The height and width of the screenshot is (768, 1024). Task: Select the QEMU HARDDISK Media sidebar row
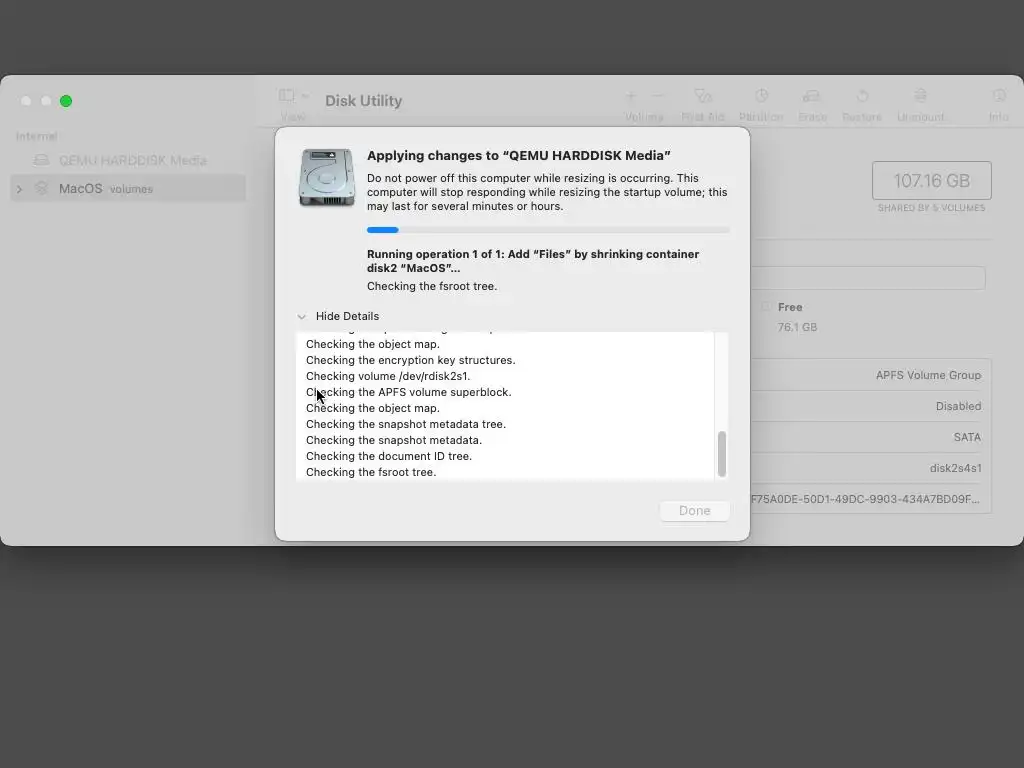coord(129,160)
